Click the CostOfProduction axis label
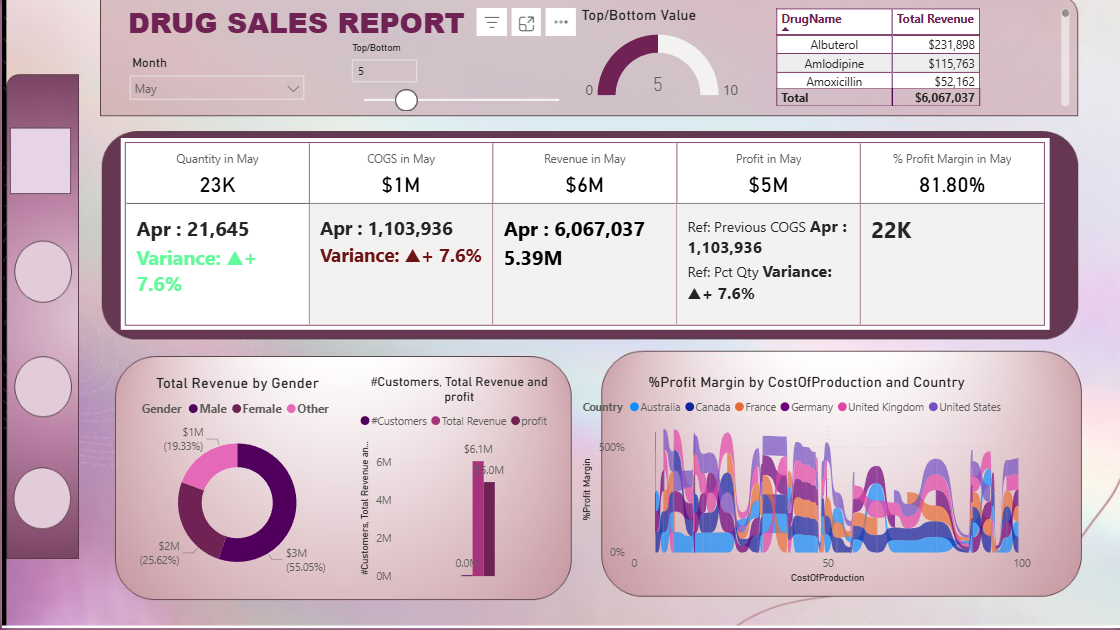Screen dimensions: 1120x630 click(827, 577)
